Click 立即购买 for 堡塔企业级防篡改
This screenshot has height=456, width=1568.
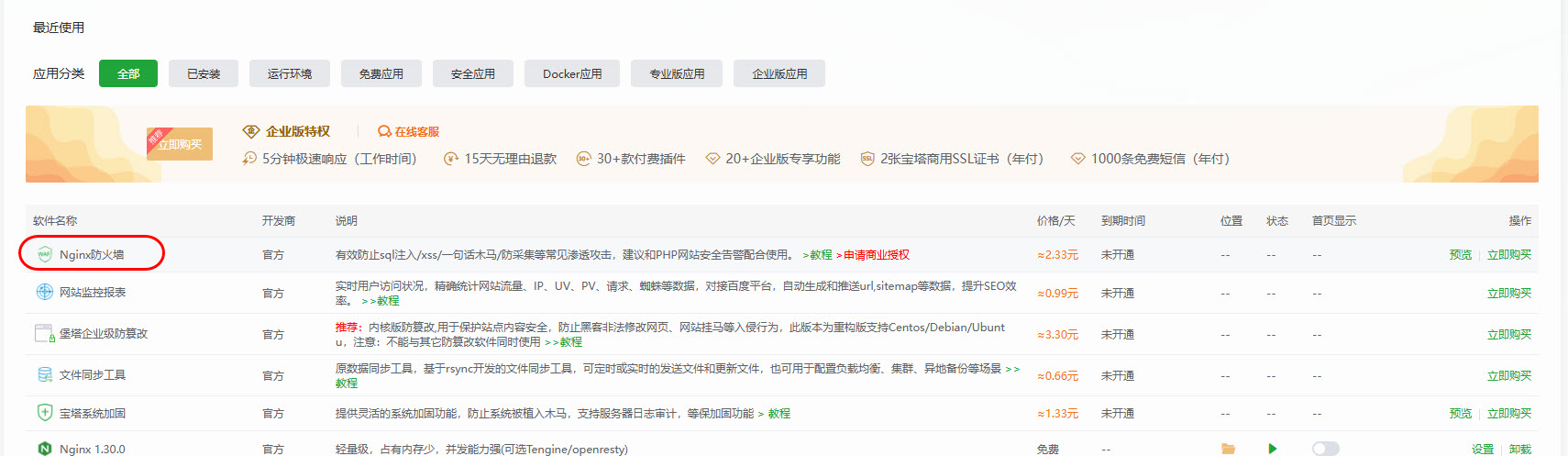point(1509,334)
